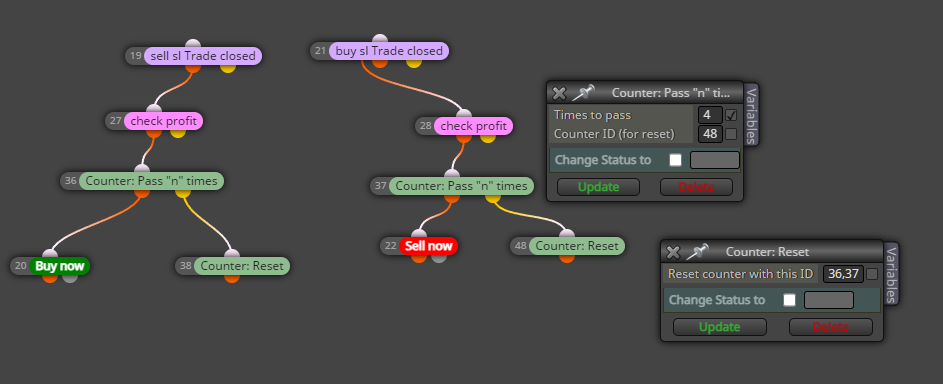Check the Reset counter with this ID checkbox

[872, 274]
